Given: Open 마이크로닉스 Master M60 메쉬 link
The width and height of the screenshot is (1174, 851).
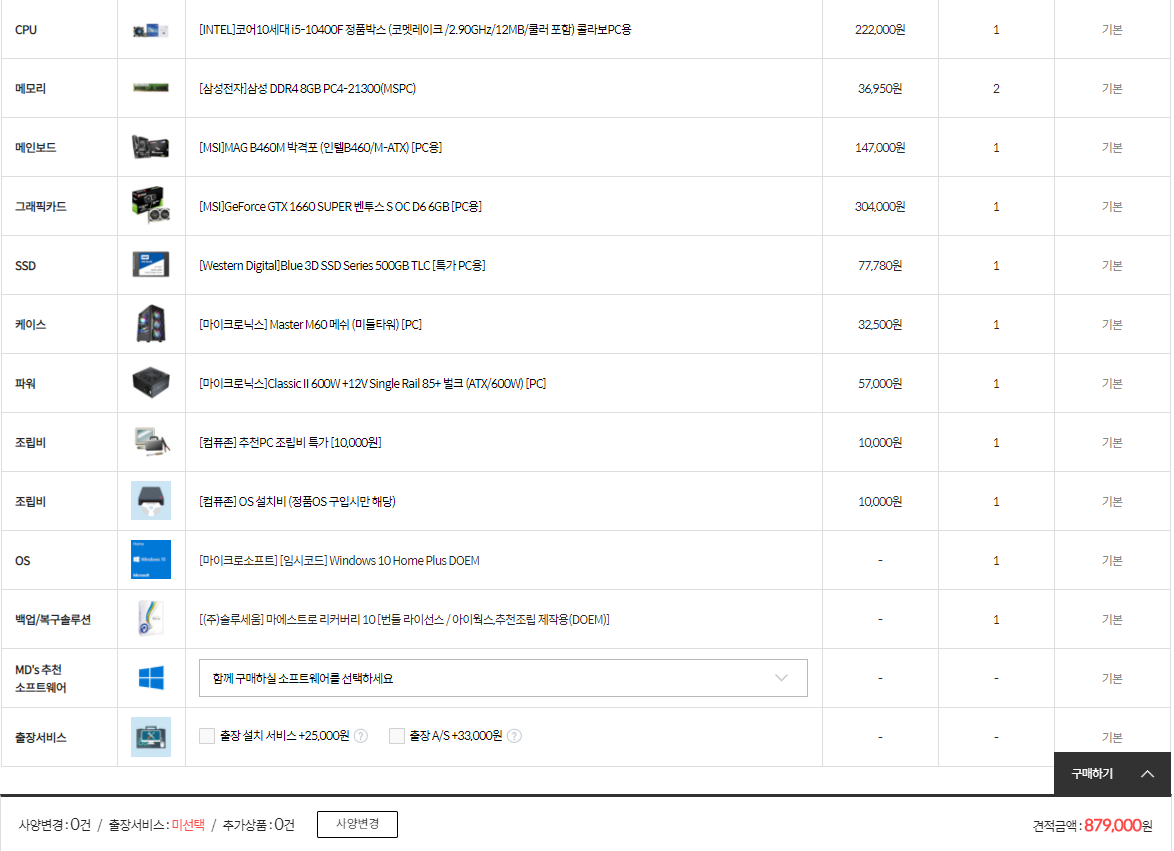Looking at the screenshot, I should [x=310, y=325].
